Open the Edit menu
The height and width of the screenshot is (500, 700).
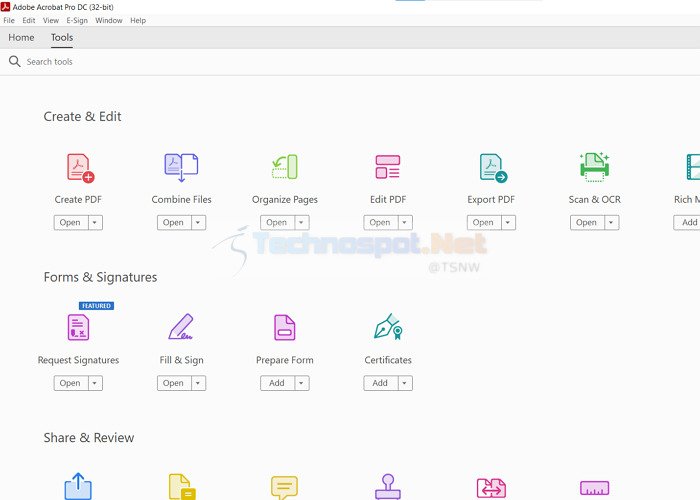tap(29, 21)
